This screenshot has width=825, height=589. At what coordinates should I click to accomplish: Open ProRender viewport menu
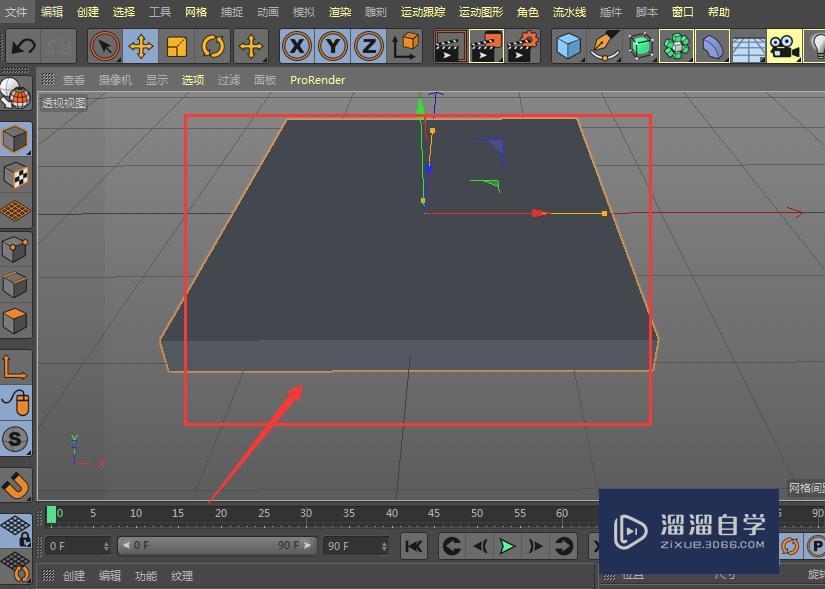tap(317, 80)
